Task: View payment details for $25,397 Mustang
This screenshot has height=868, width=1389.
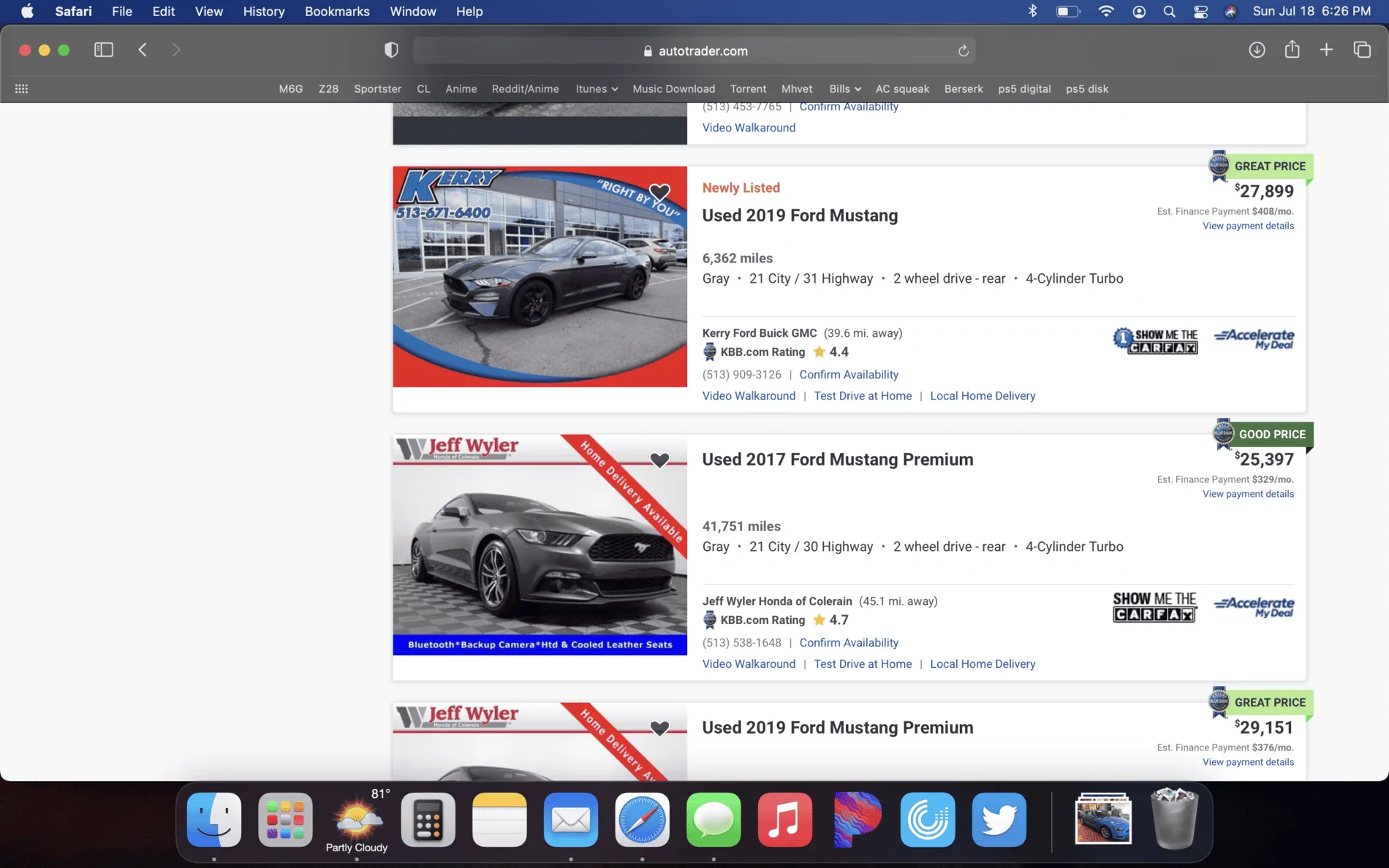Action: [1248, 494]
